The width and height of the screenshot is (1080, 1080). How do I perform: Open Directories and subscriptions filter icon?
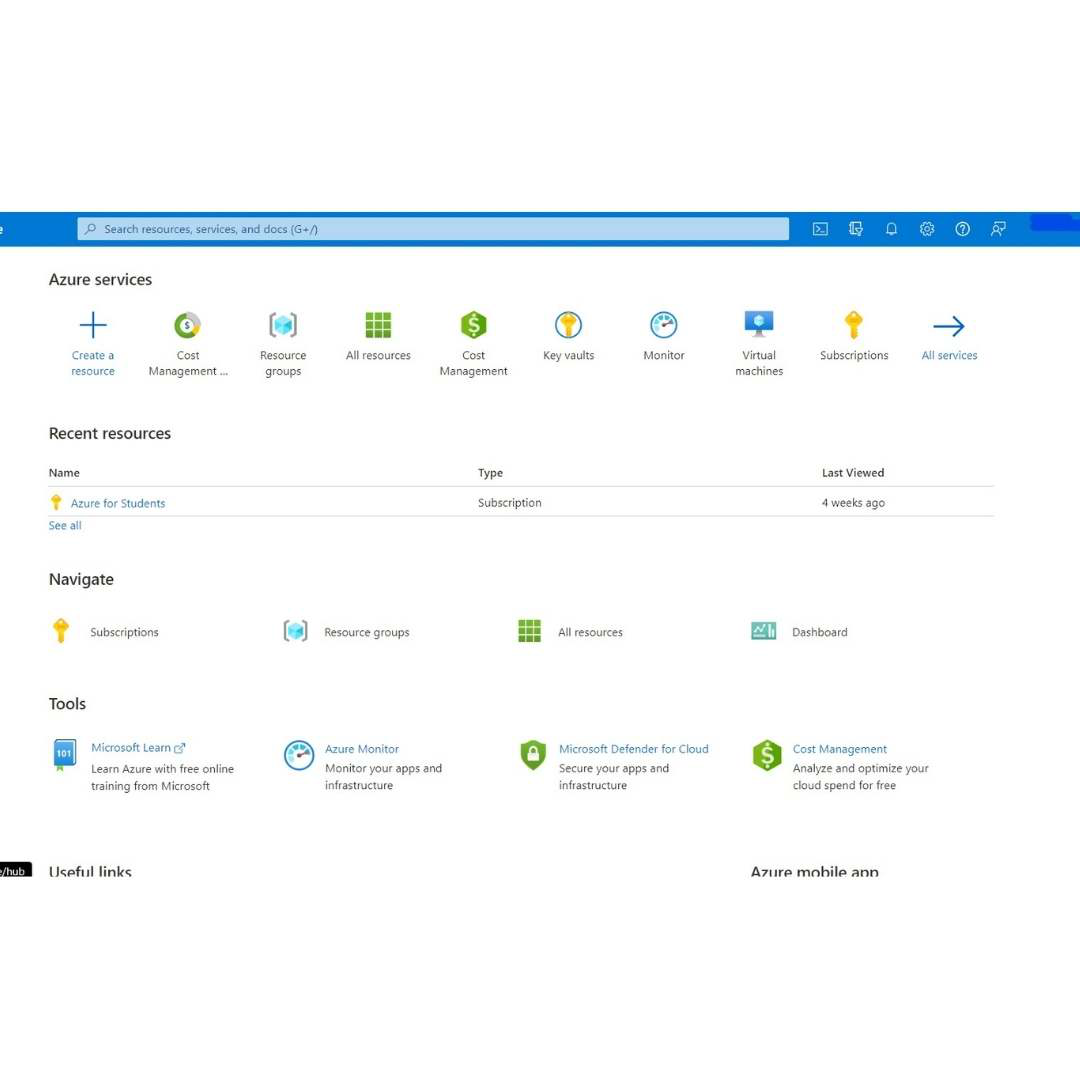coord(855,229)
